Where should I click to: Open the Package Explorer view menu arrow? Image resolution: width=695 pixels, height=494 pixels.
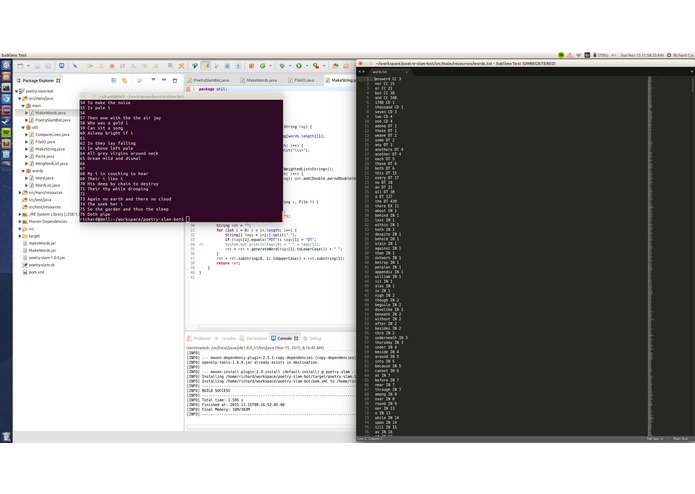[x=153, y=80]
